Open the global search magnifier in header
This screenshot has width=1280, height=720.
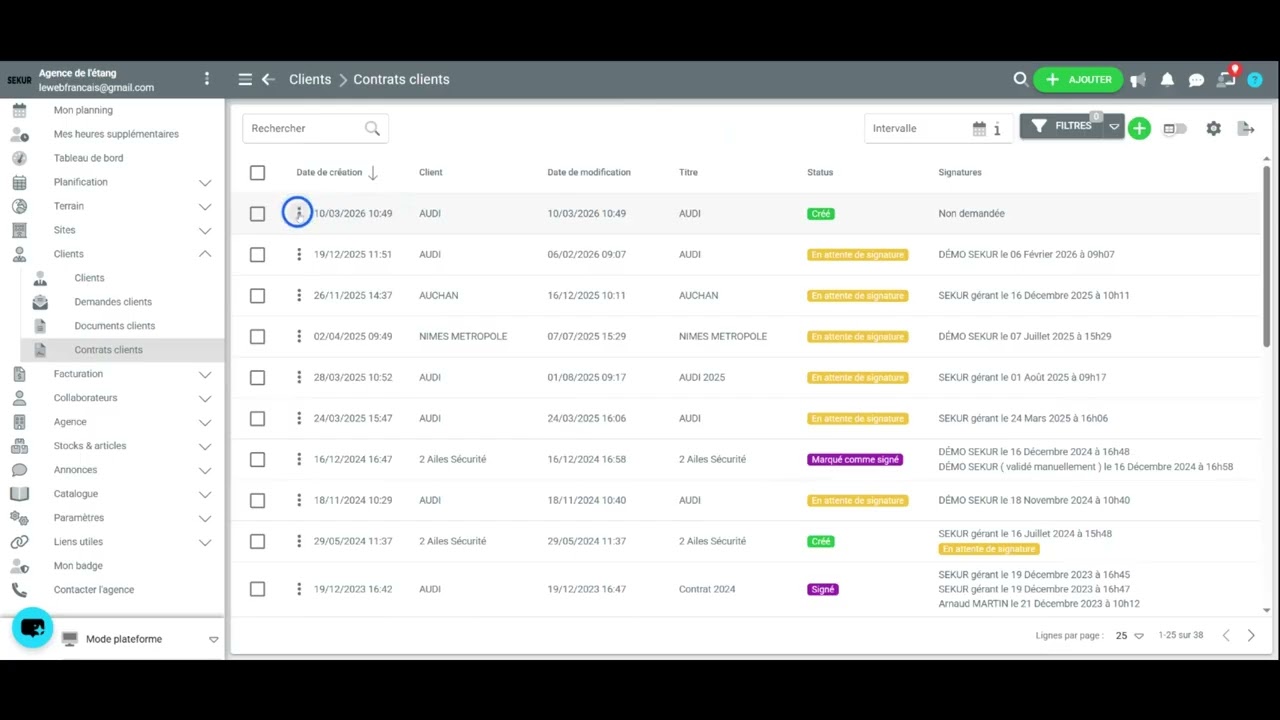pos(1020,79)
